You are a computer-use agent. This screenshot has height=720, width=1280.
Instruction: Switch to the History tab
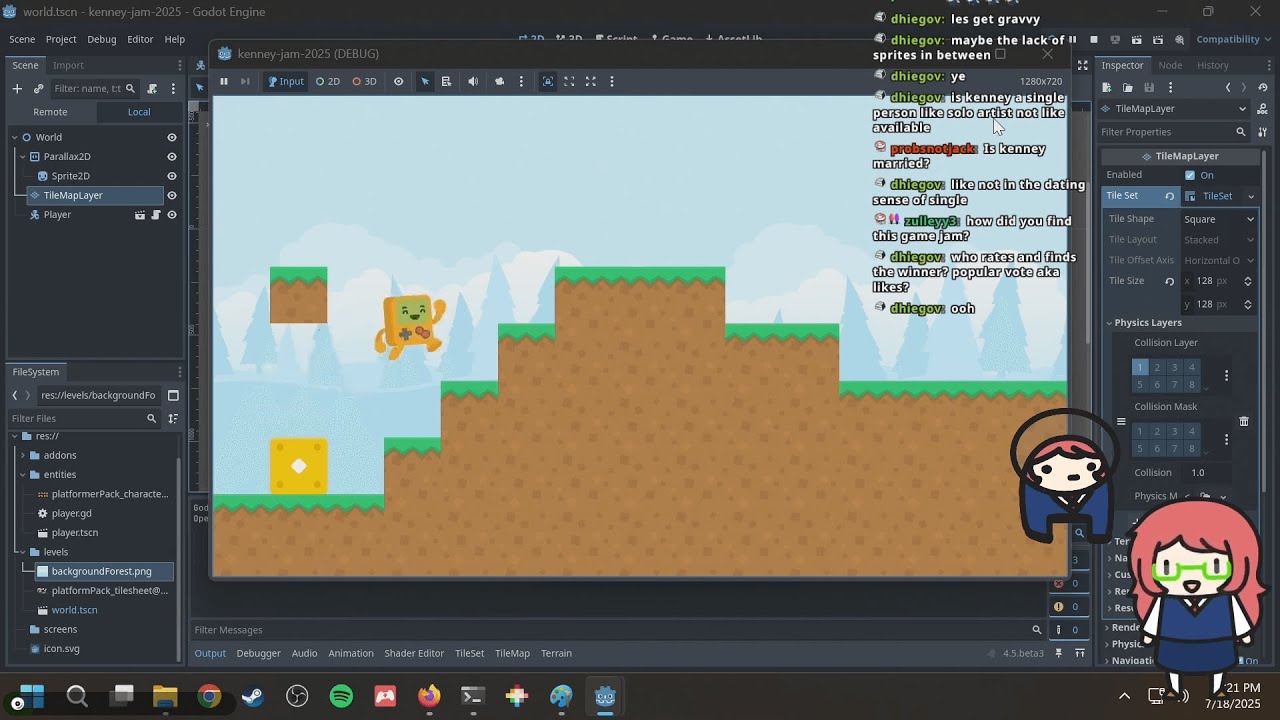point(1213,65)
